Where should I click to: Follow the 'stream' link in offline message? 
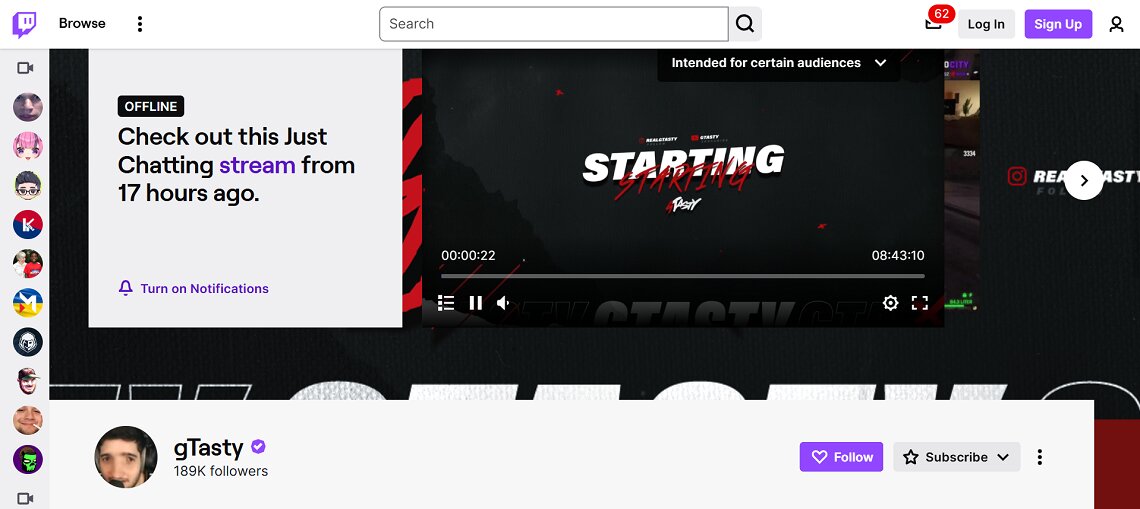pos(257,165)
